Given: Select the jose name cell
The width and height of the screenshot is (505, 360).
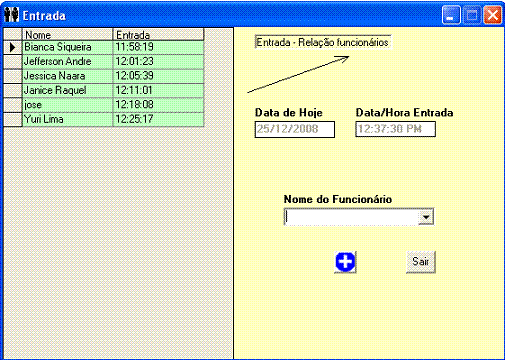Looking at the screenshot, I should pyautogui.click(x=67, y=105).
